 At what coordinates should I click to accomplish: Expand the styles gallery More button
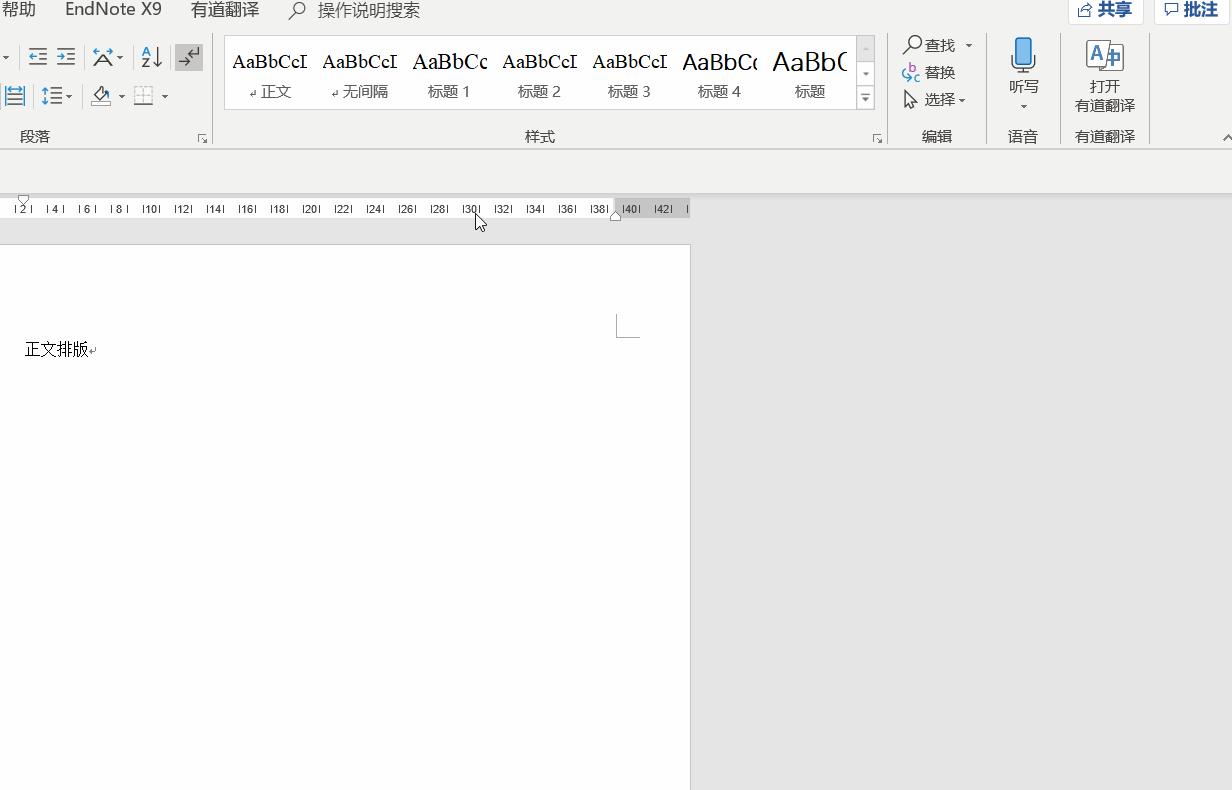coord(866,98)
